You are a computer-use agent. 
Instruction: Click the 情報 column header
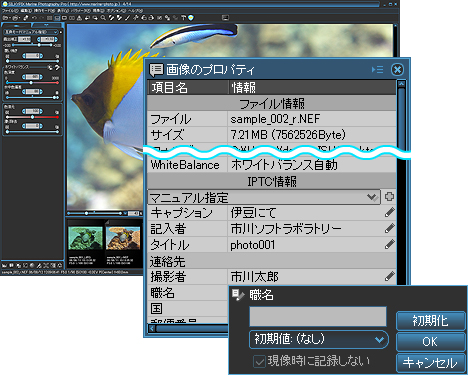pyautogui.click(x=312, y=87)
